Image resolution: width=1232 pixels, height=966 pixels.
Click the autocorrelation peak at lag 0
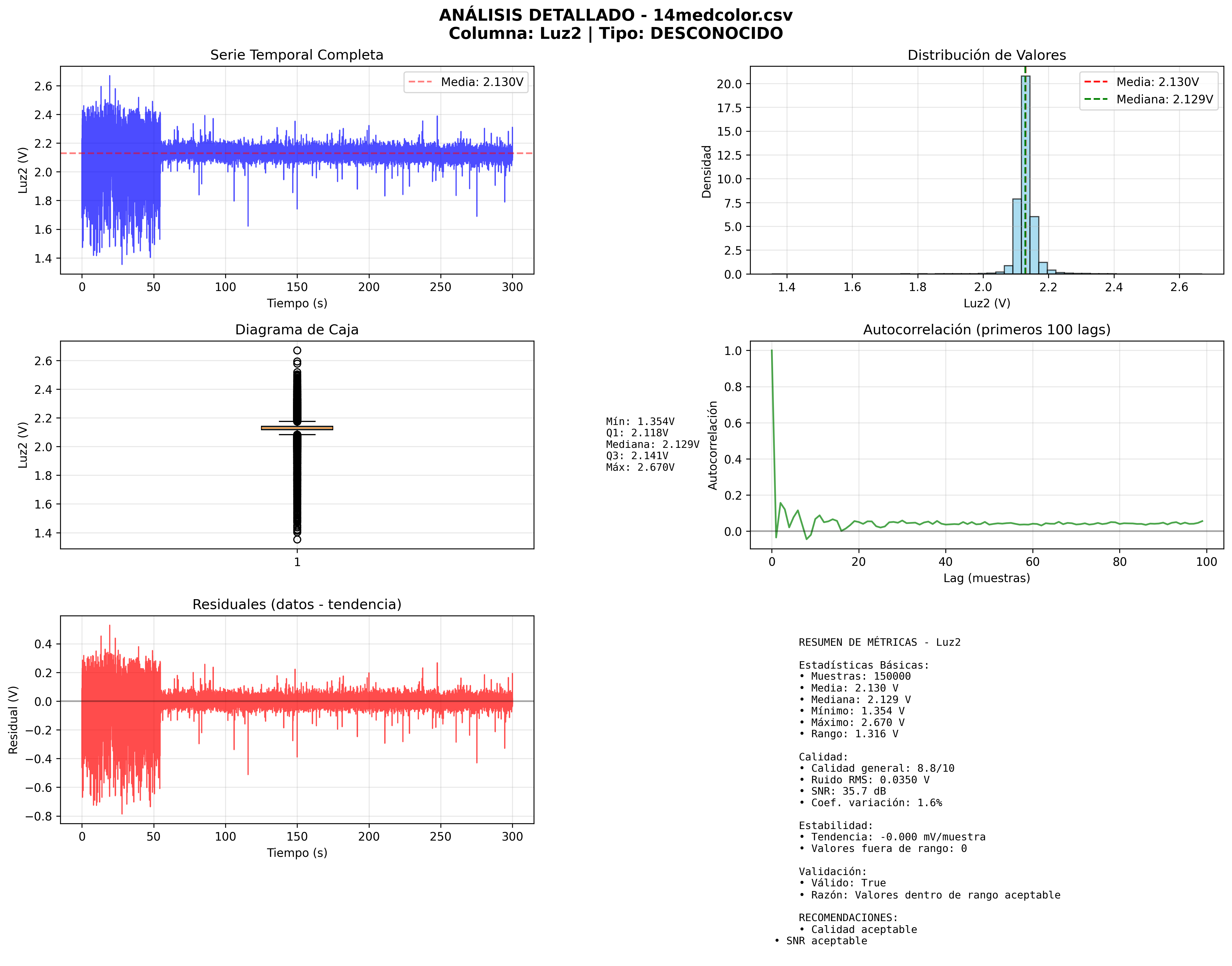[x=771, y=351]
